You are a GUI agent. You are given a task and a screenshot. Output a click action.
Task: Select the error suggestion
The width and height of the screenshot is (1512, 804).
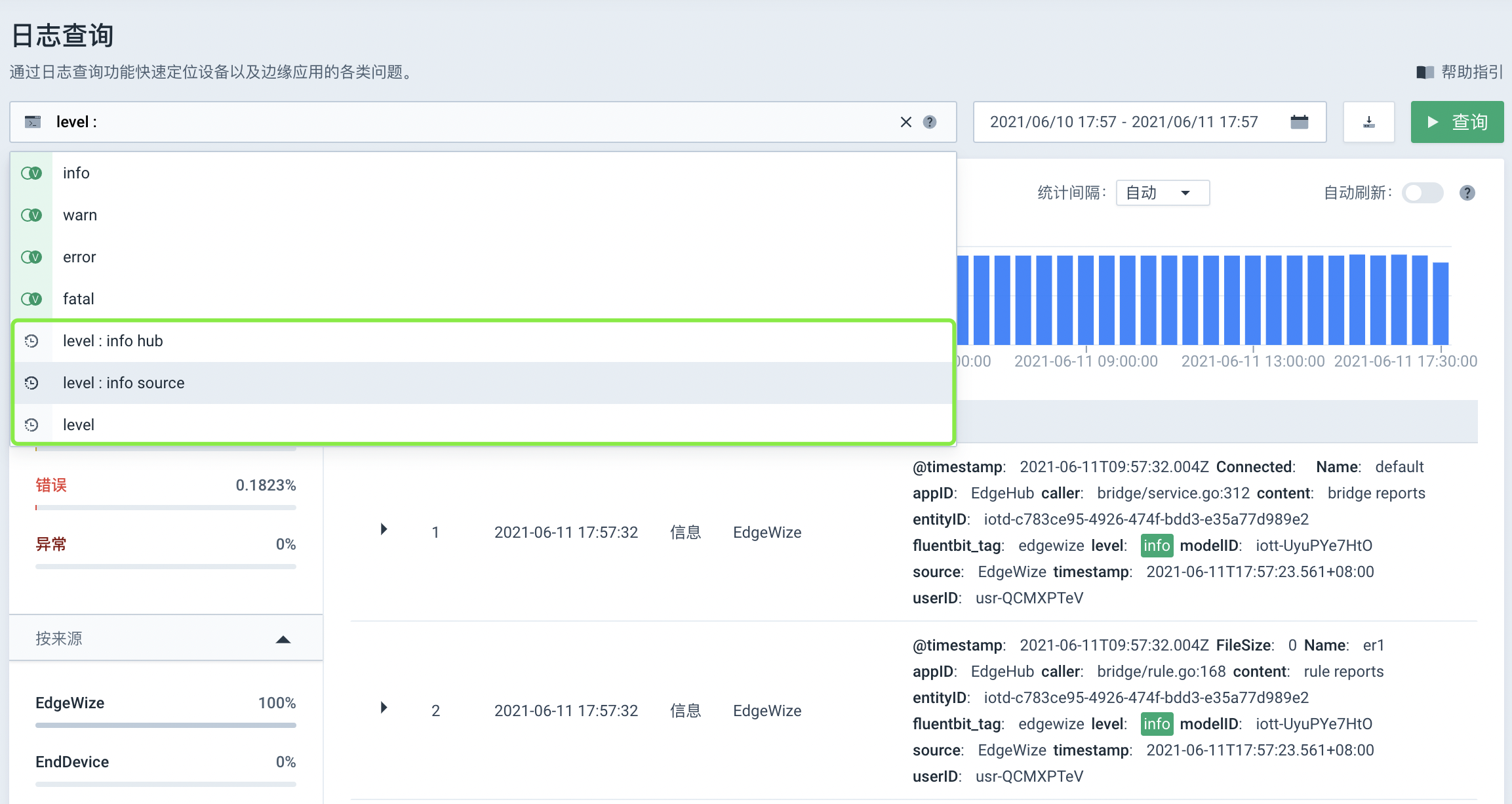[x=483, y=257]
